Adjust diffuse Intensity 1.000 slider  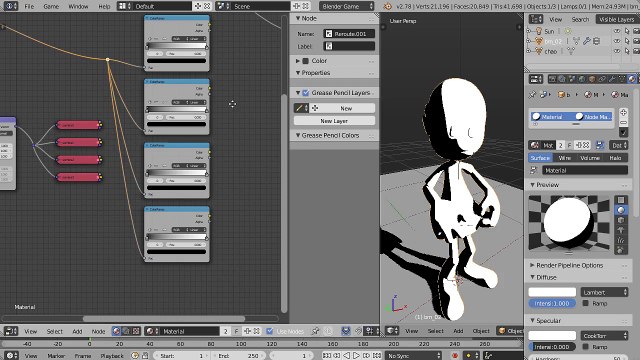pyautogui.click(x=552, y=303)
